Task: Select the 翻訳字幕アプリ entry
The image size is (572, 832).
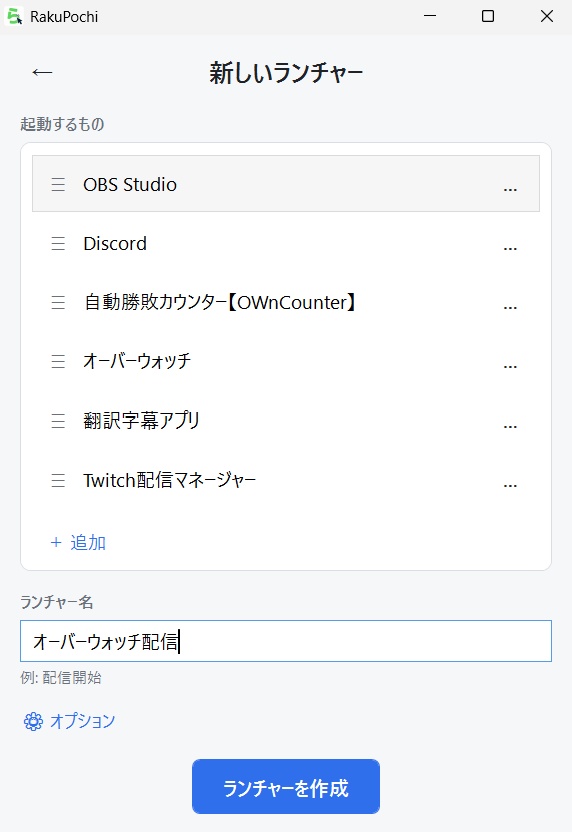Action: point(286,421)
